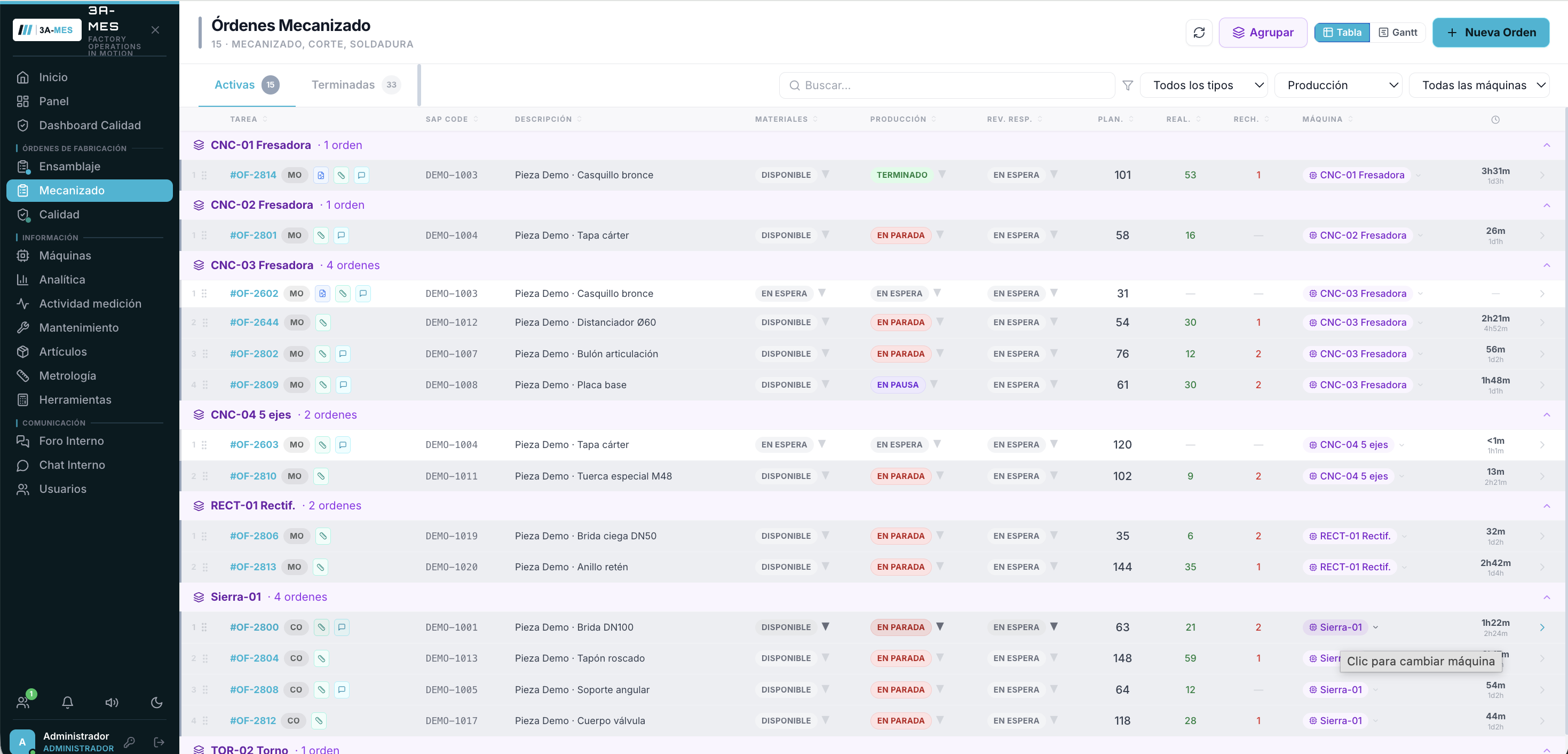
Task: Open the Todas las máquinas dropdown
Action: 1479,85
